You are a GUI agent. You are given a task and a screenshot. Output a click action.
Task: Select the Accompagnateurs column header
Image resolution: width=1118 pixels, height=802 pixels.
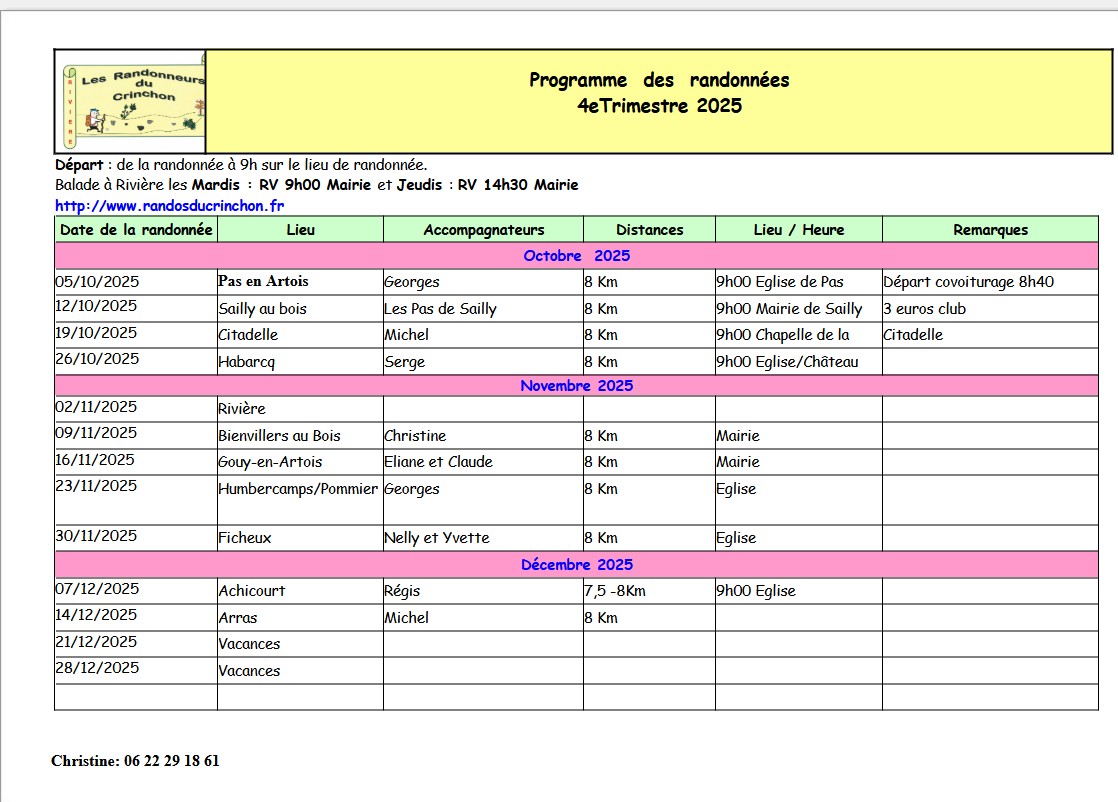(483, 230)
